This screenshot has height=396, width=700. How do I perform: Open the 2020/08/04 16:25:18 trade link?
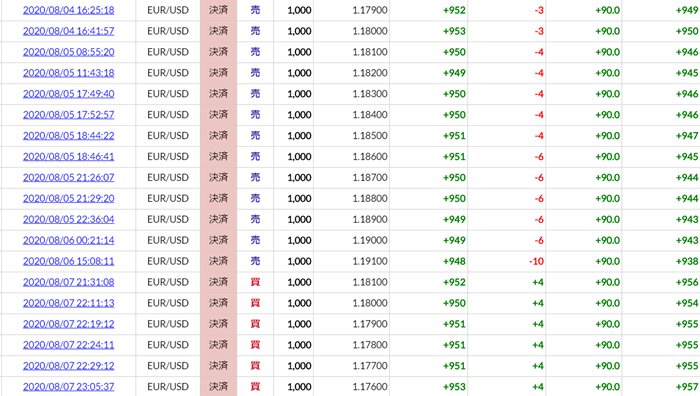(68, 10)
